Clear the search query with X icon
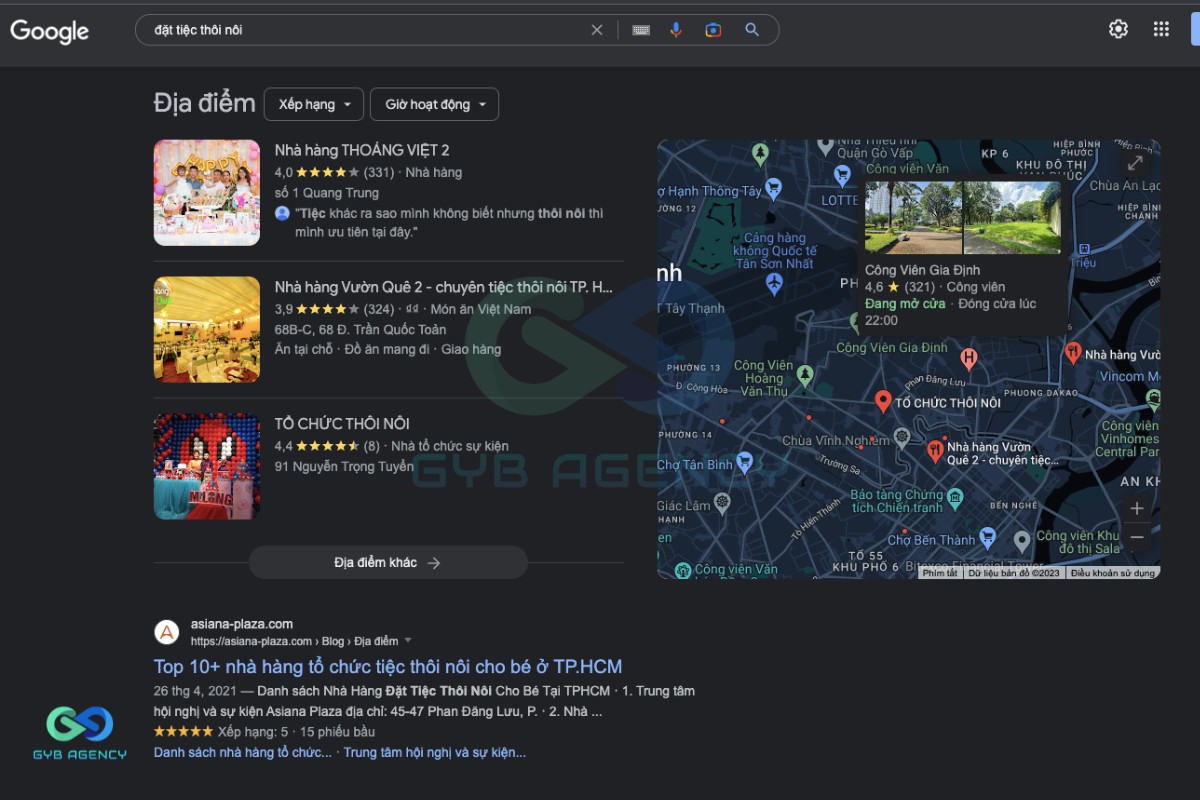The image size is (1200, 800). point(597,30)
